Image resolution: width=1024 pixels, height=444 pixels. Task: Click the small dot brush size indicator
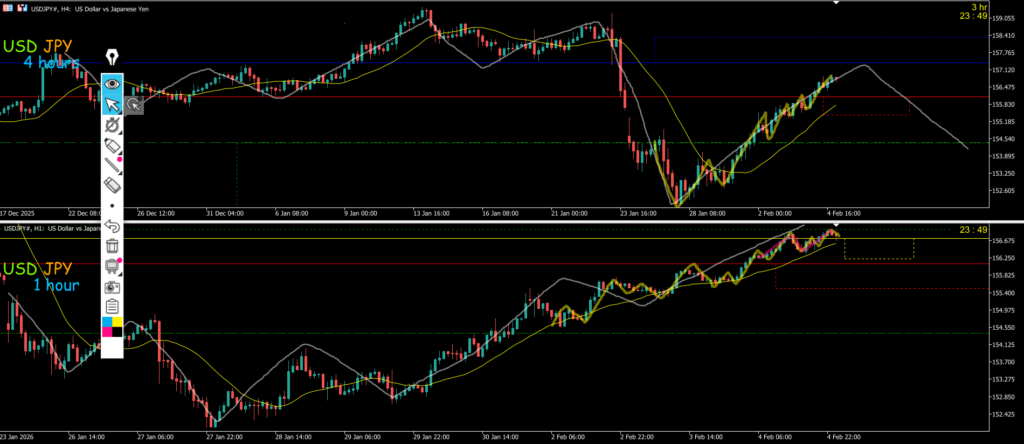[x=112, y=206]
